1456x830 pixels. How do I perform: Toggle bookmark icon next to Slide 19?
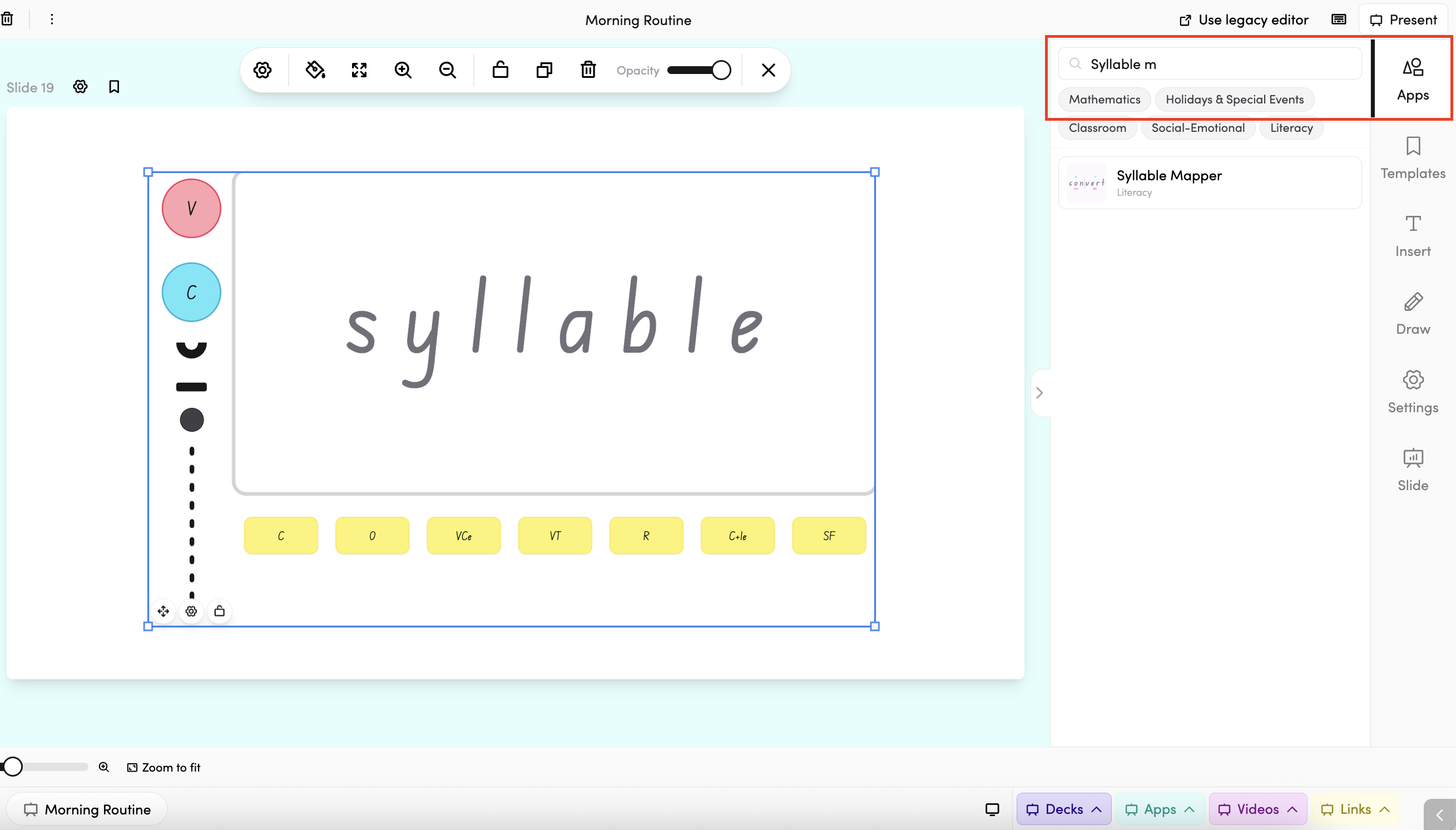point(114,87)
